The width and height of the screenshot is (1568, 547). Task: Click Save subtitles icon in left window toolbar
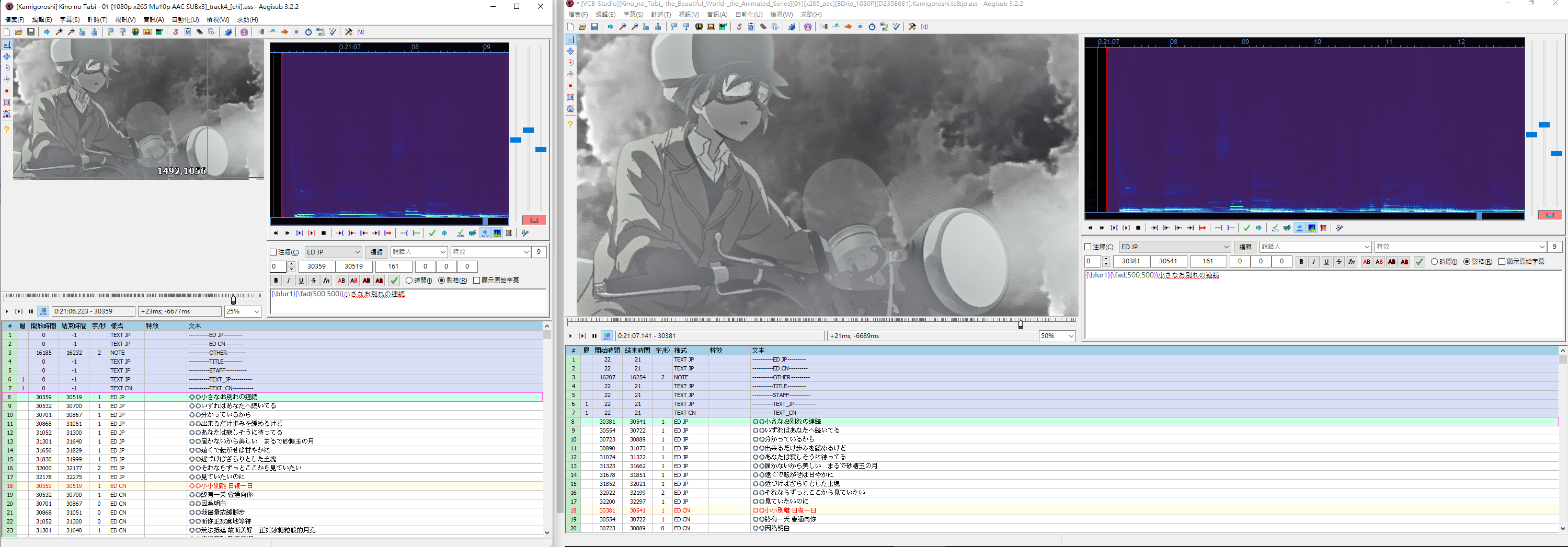tap(31, 32)
